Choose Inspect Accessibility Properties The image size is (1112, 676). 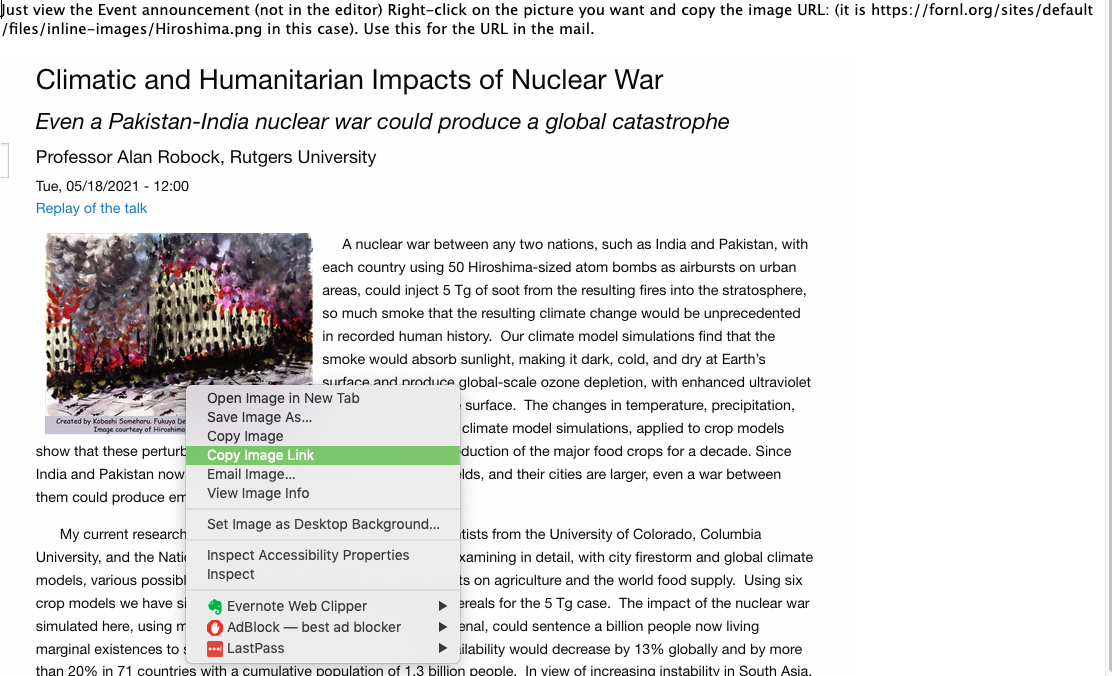(308, 555)
